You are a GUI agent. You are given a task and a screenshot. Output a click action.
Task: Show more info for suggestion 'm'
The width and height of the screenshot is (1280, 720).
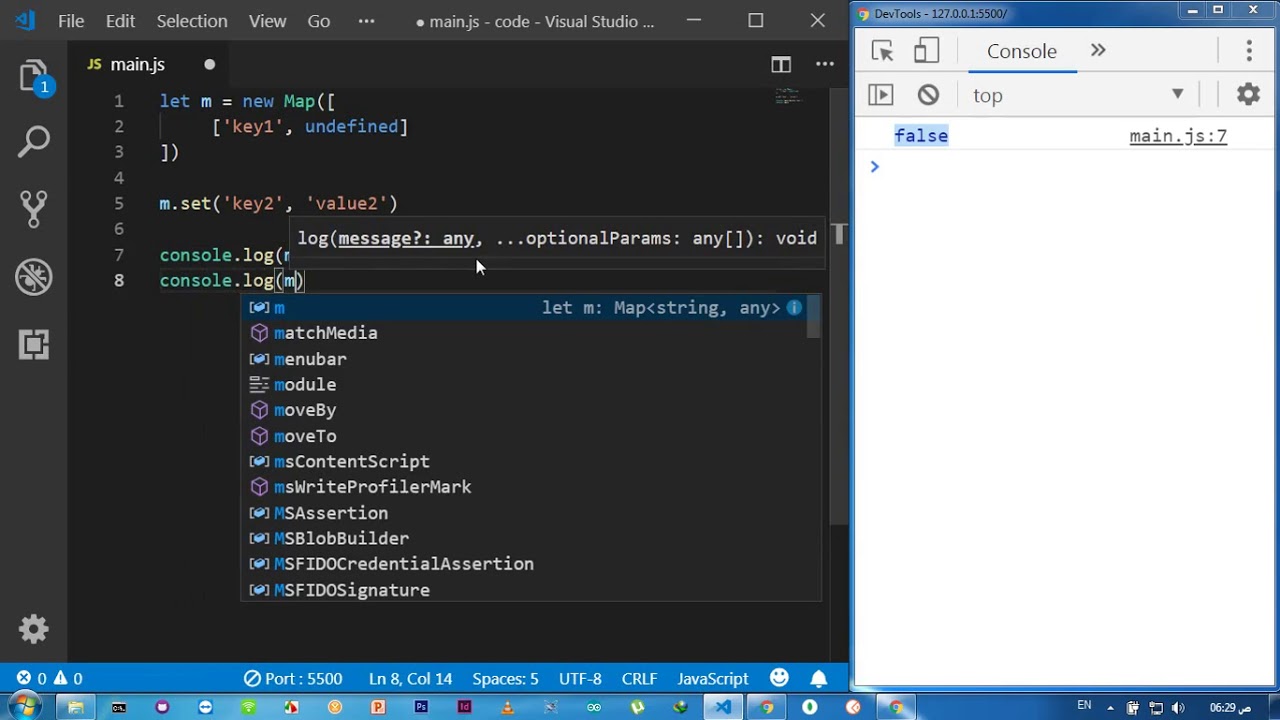pyautogui.click(x=794, y=308)
